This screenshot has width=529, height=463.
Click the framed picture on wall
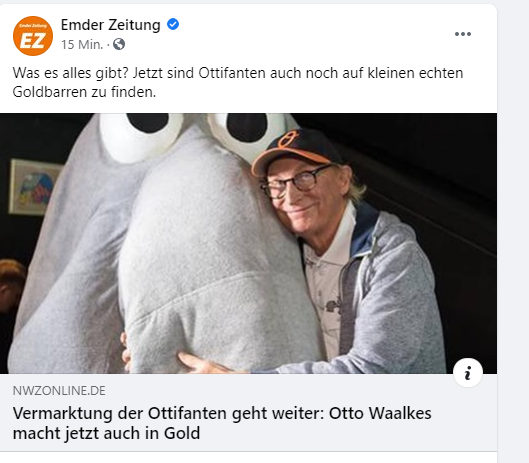point(34,187)
